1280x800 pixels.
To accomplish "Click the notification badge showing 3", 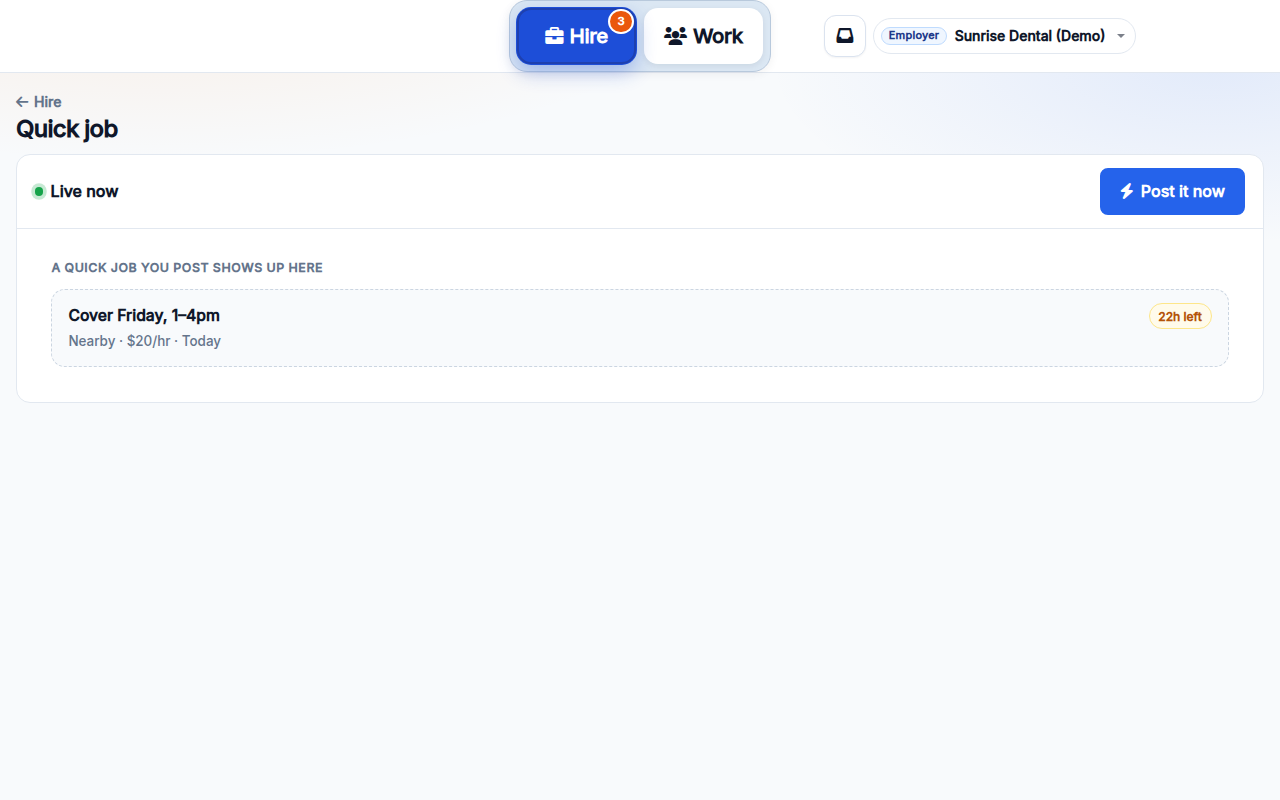I will click(x=621, y=21).
